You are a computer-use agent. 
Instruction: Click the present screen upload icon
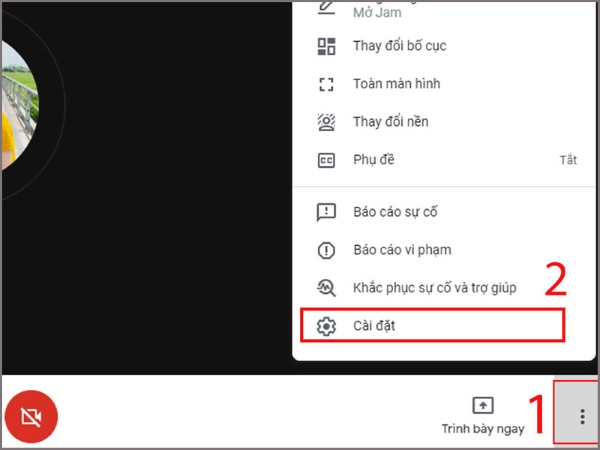[483, 405]
